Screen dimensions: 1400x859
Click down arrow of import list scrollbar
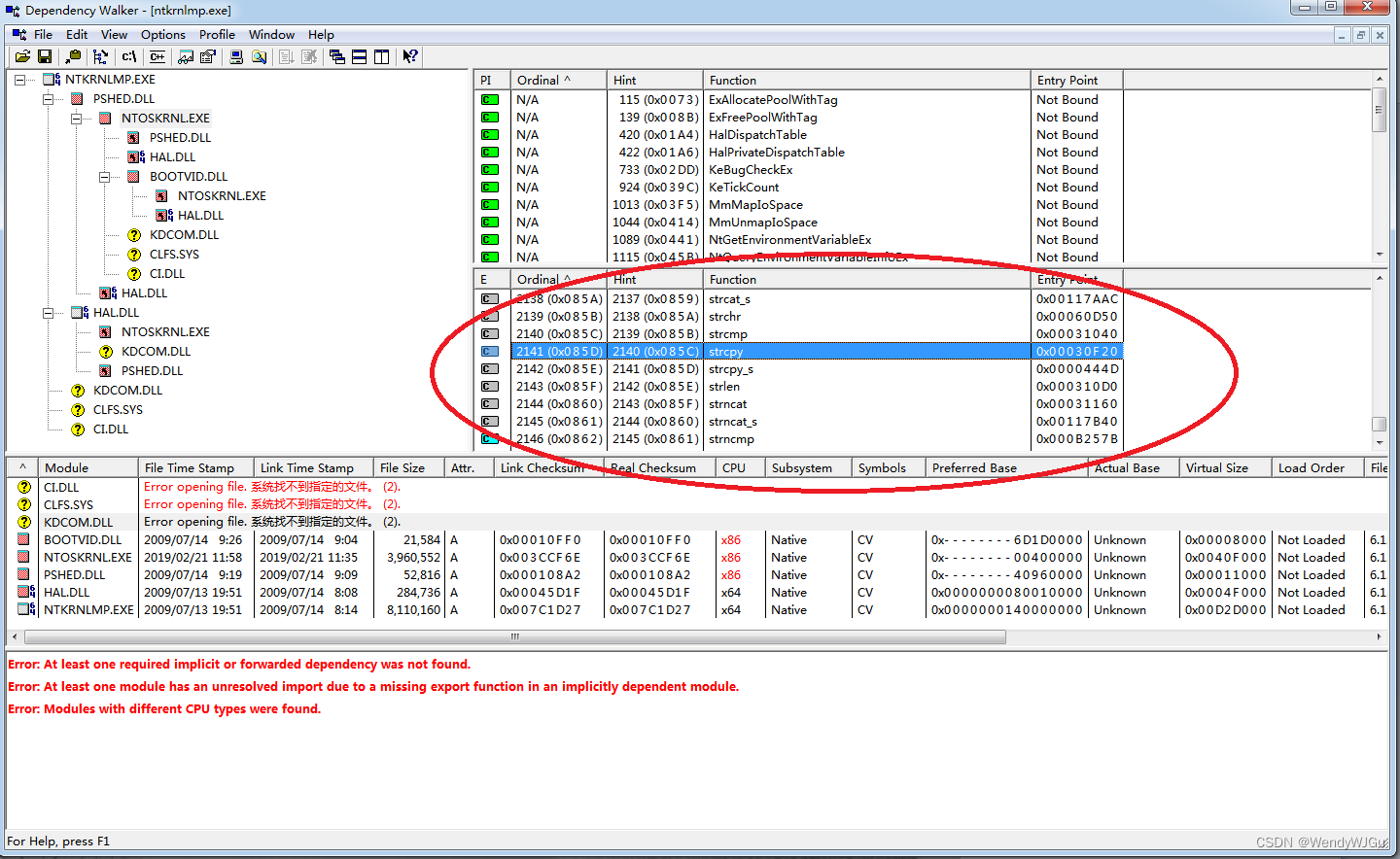point(1379,255)
